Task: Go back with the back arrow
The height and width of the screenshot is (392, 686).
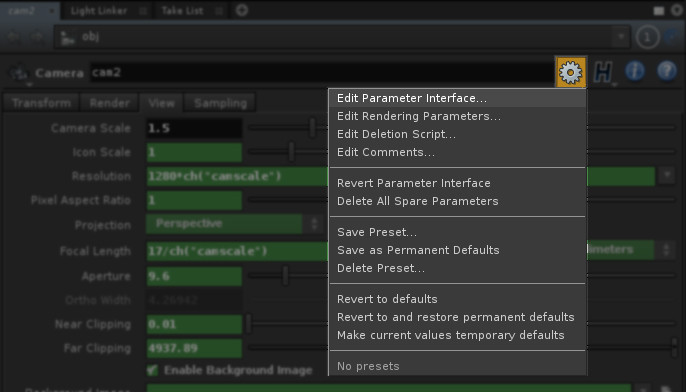Action: [13, 37]
